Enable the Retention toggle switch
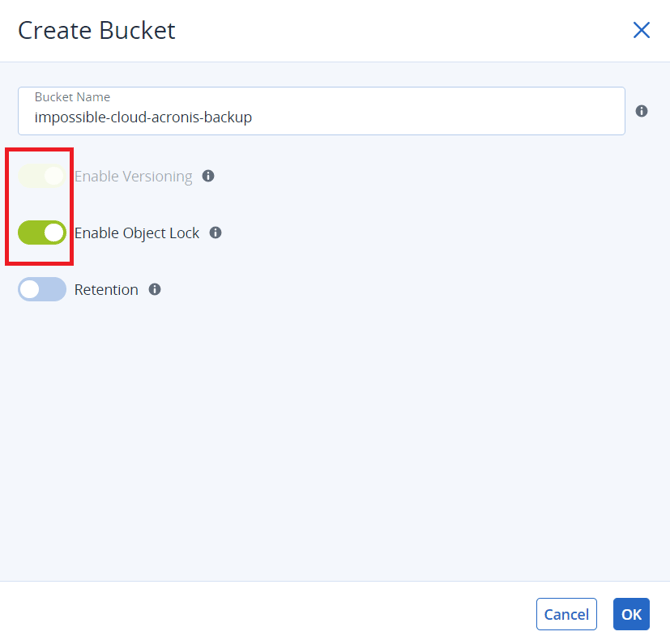This screenshot has height=640, width=670. 42,289
